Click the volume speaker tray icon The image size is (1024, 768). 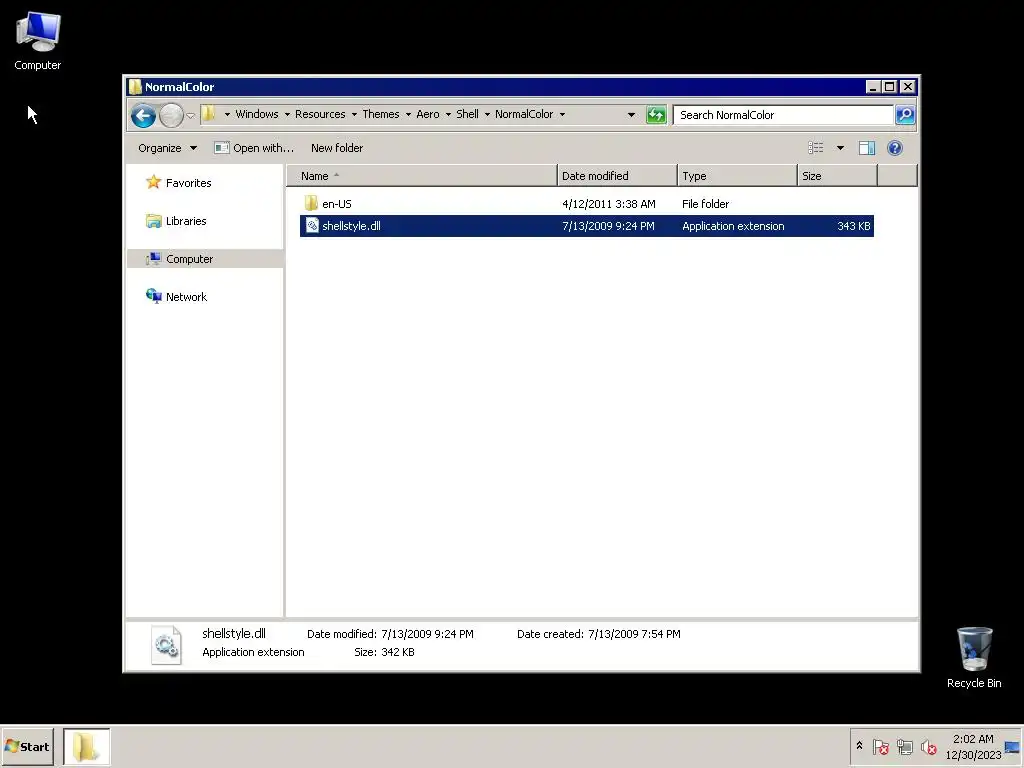pyautogui.click(x=928, y=746)
